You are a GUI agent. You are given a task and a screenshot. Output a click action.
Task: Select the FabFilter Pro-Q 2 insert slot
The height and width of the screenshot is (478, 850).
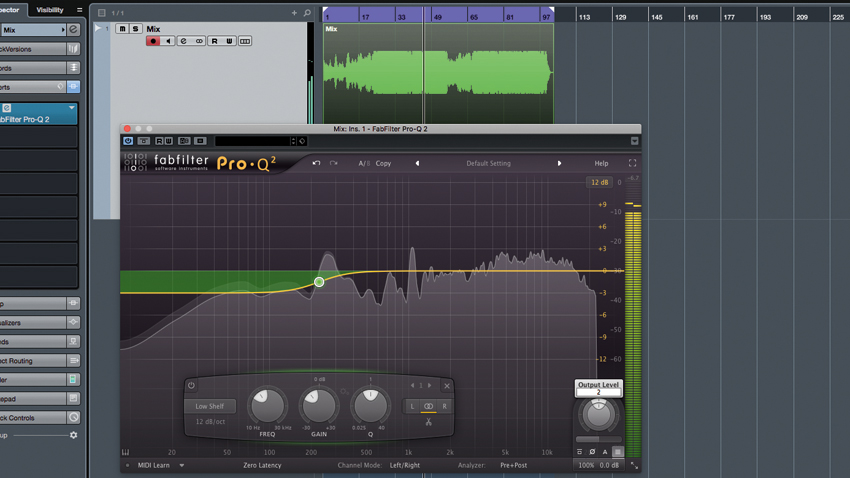pos(38,114)
